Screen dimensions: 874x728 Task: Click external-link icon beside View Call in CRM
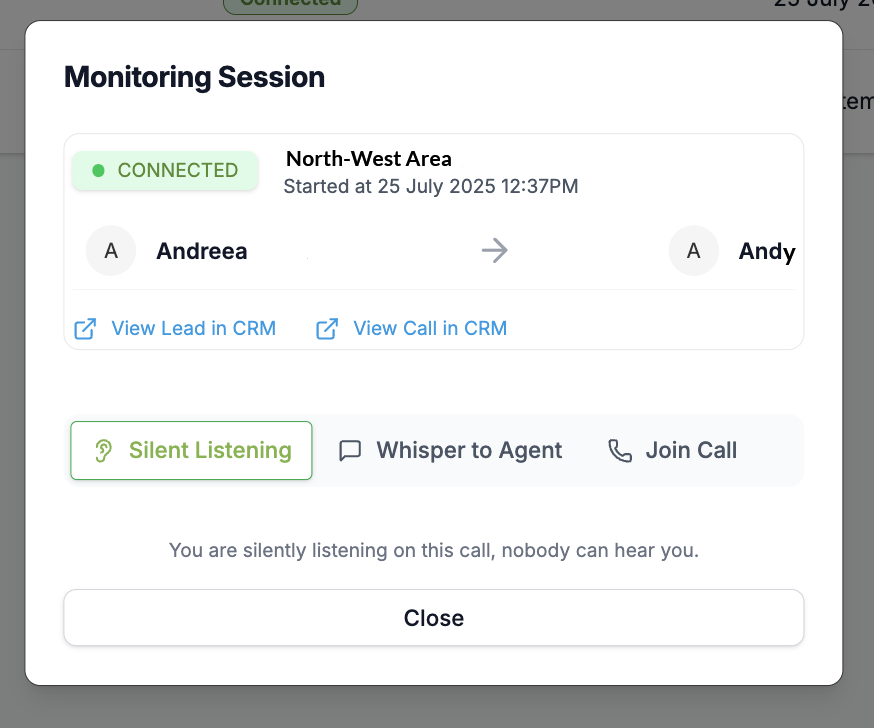pos(327,328)
